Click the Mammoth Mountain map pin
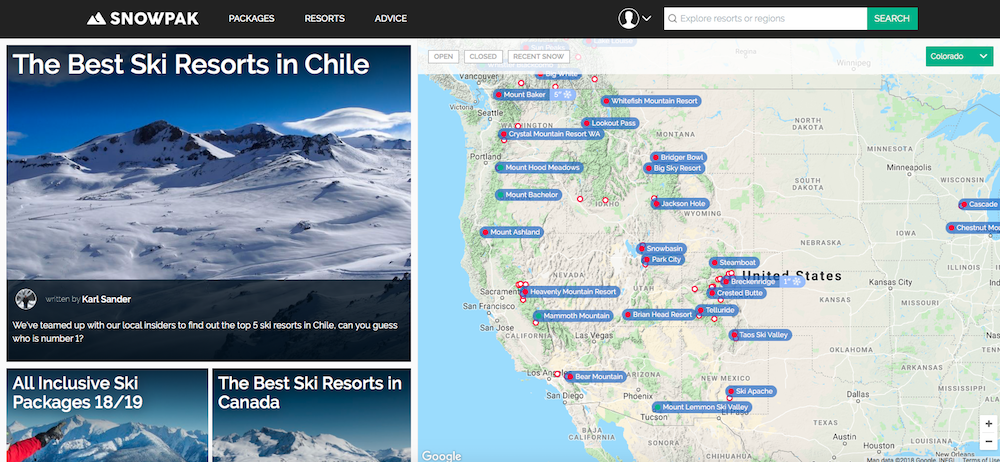Screen dimensions: 1000x462 point(575,316)
